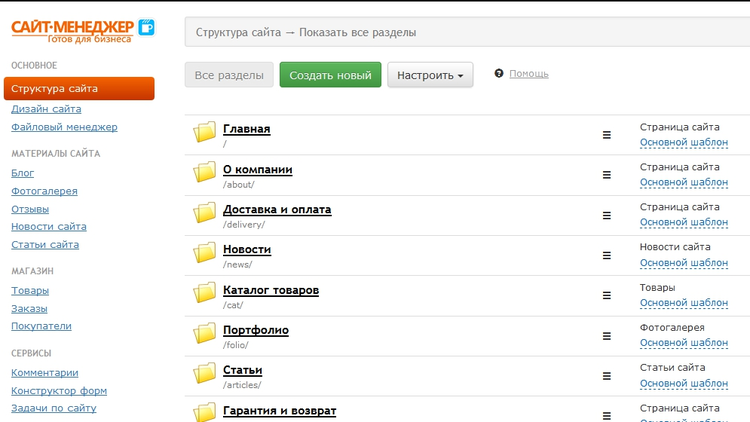The width and height of the screenshot is (750, 422).
Task: Click folder icon of Гарантия и возврат row
Action: point(205,412)
